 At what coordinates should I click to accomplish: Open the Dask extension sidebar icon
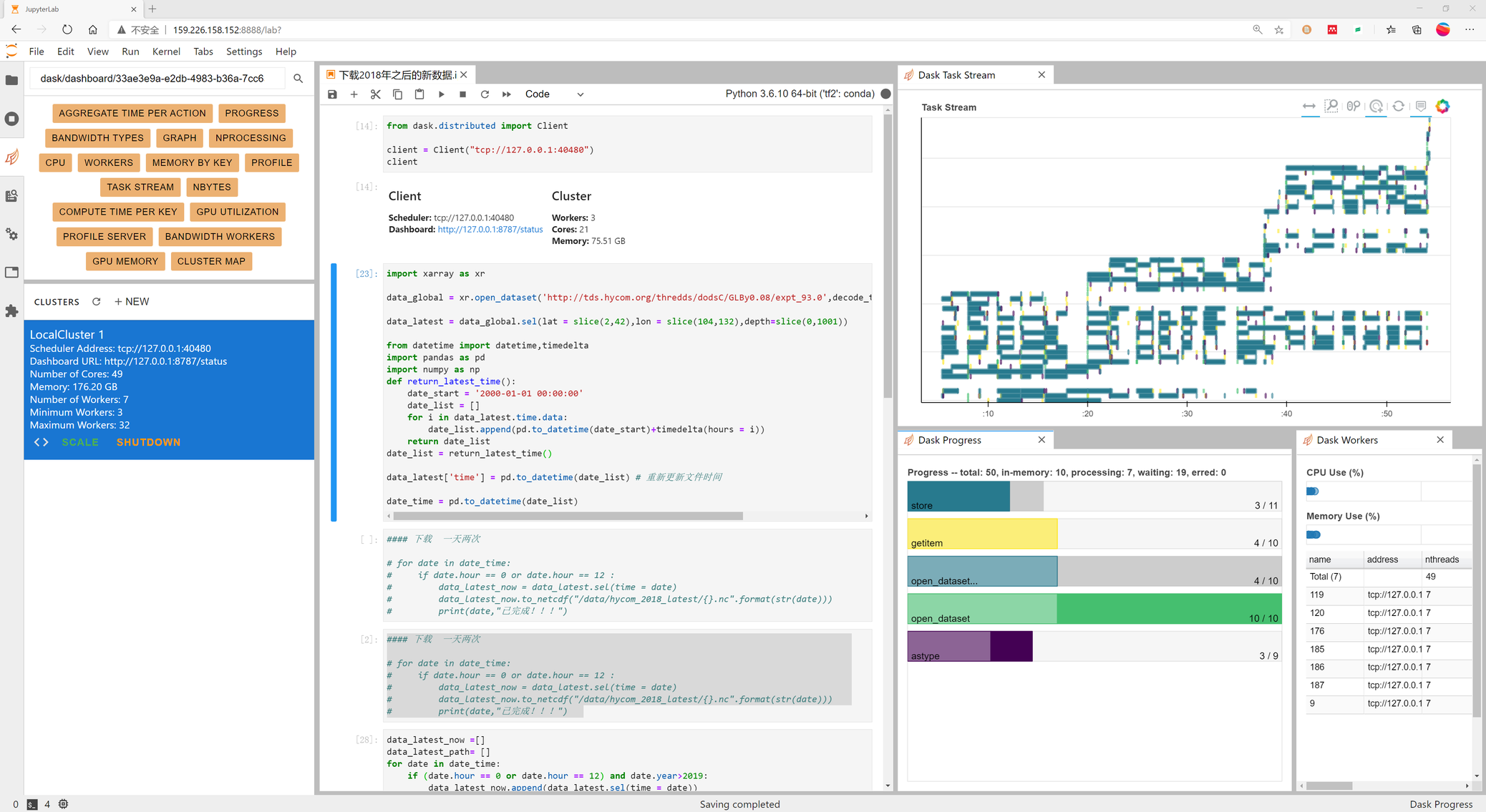click(x=12, y=157)
